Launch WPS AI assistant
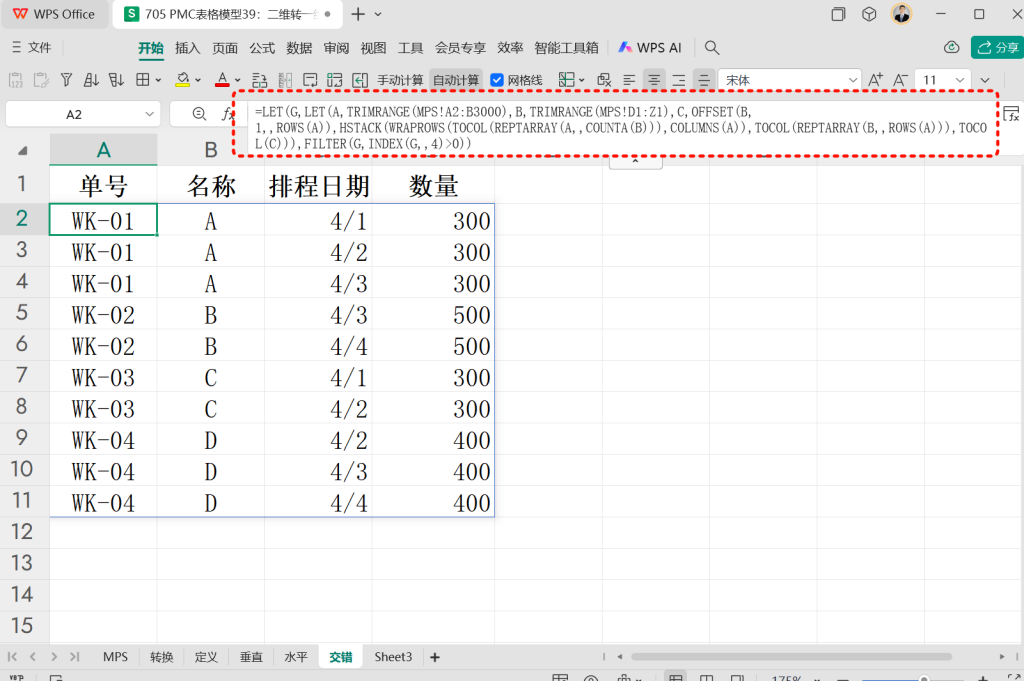Viewport: 1024px width, 681px height. [x=650, y=48]
